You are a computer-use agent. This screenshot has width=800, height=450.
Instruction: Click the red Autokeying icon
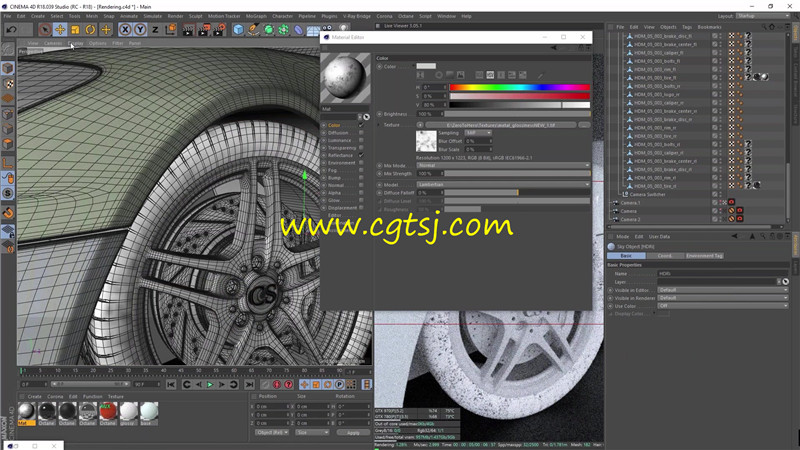pos(277,385)
